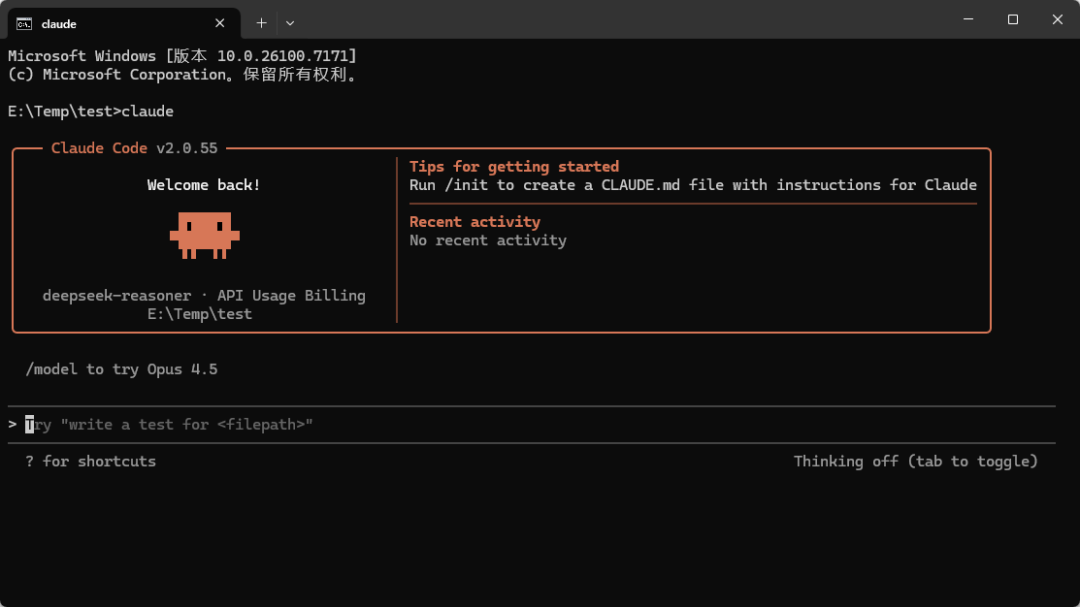
Task: Open the Windows Terminal dropdown chevron
Action: point(290,22)
